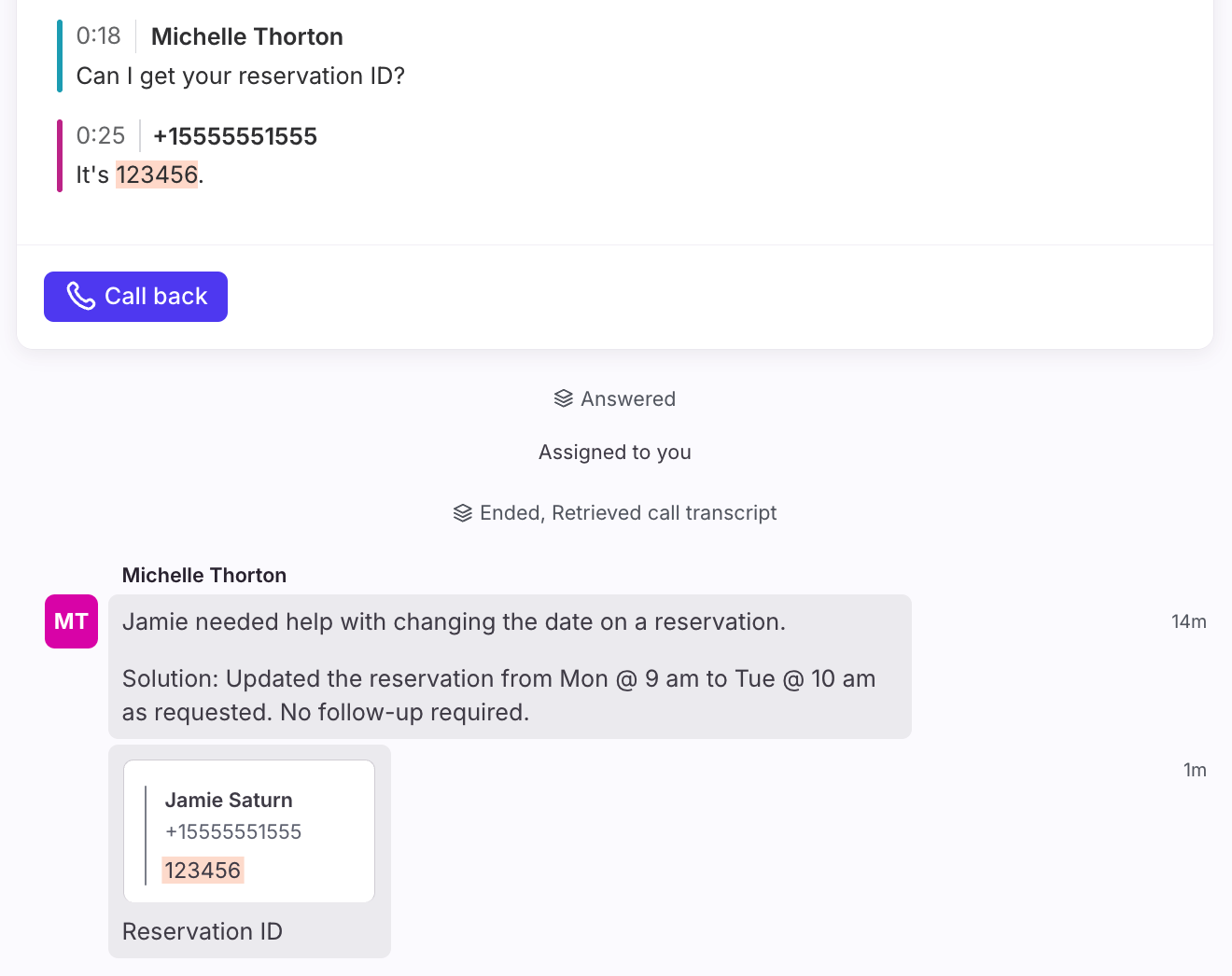The height and width of the screenshot is (976, 1232).
Task: Click highlighted 123456 in Jamie Saturn card
Action: pos(203,871)
